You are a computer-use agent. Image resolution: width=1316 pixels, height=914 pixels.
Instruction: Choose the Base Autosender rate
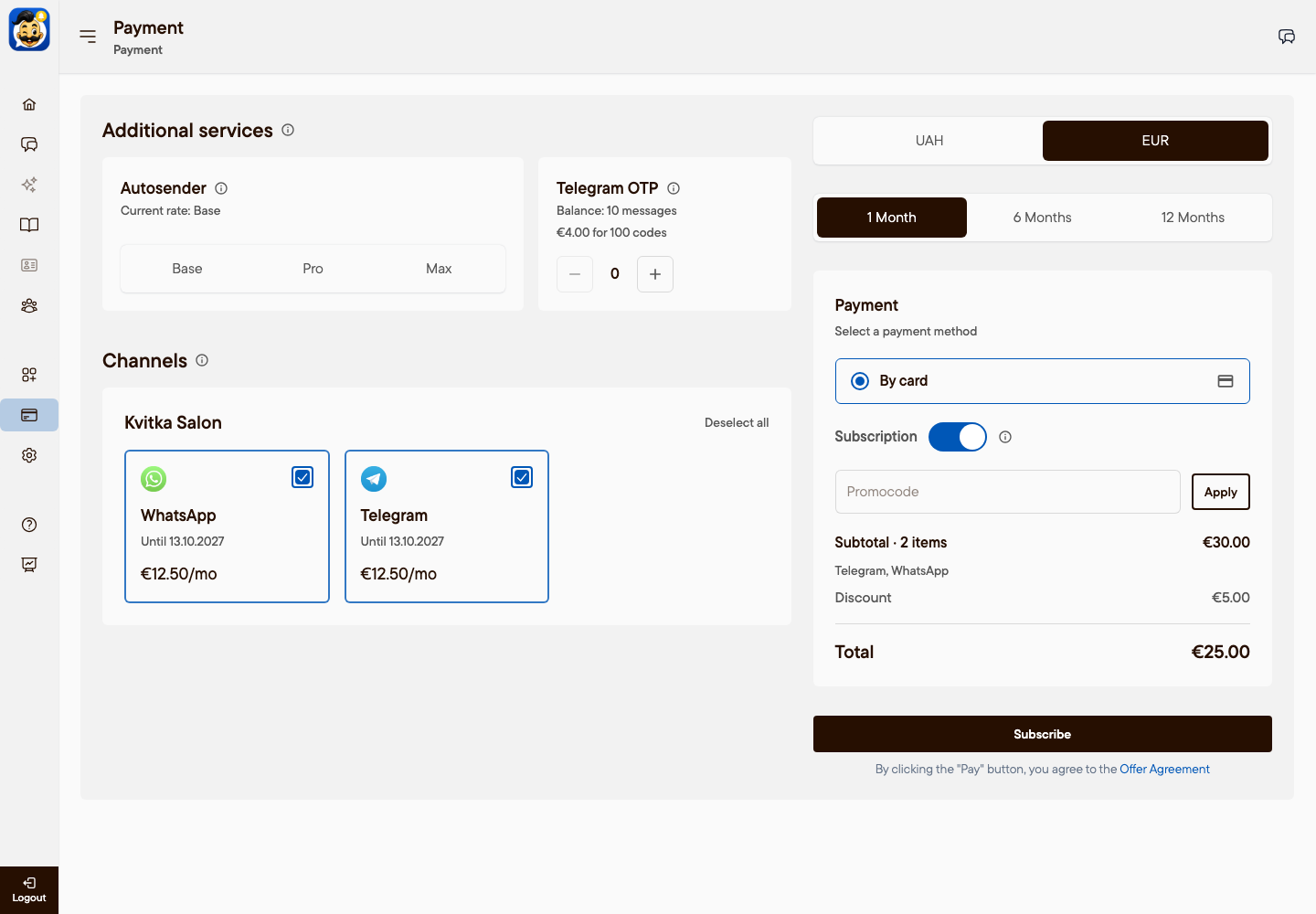point(187,269)
